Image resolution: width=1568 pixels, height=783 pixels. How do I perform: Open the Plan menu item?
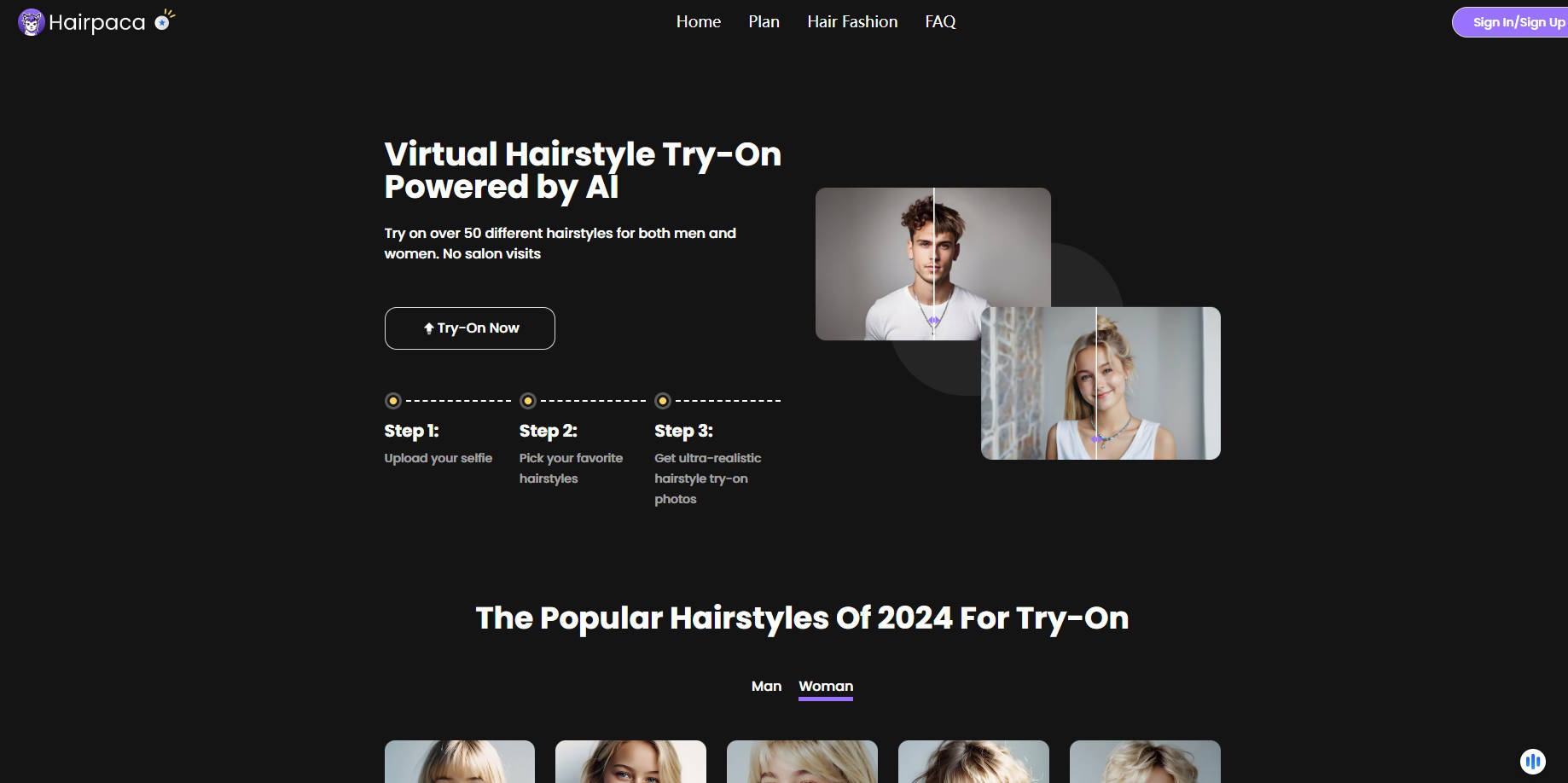coord(764,21)
